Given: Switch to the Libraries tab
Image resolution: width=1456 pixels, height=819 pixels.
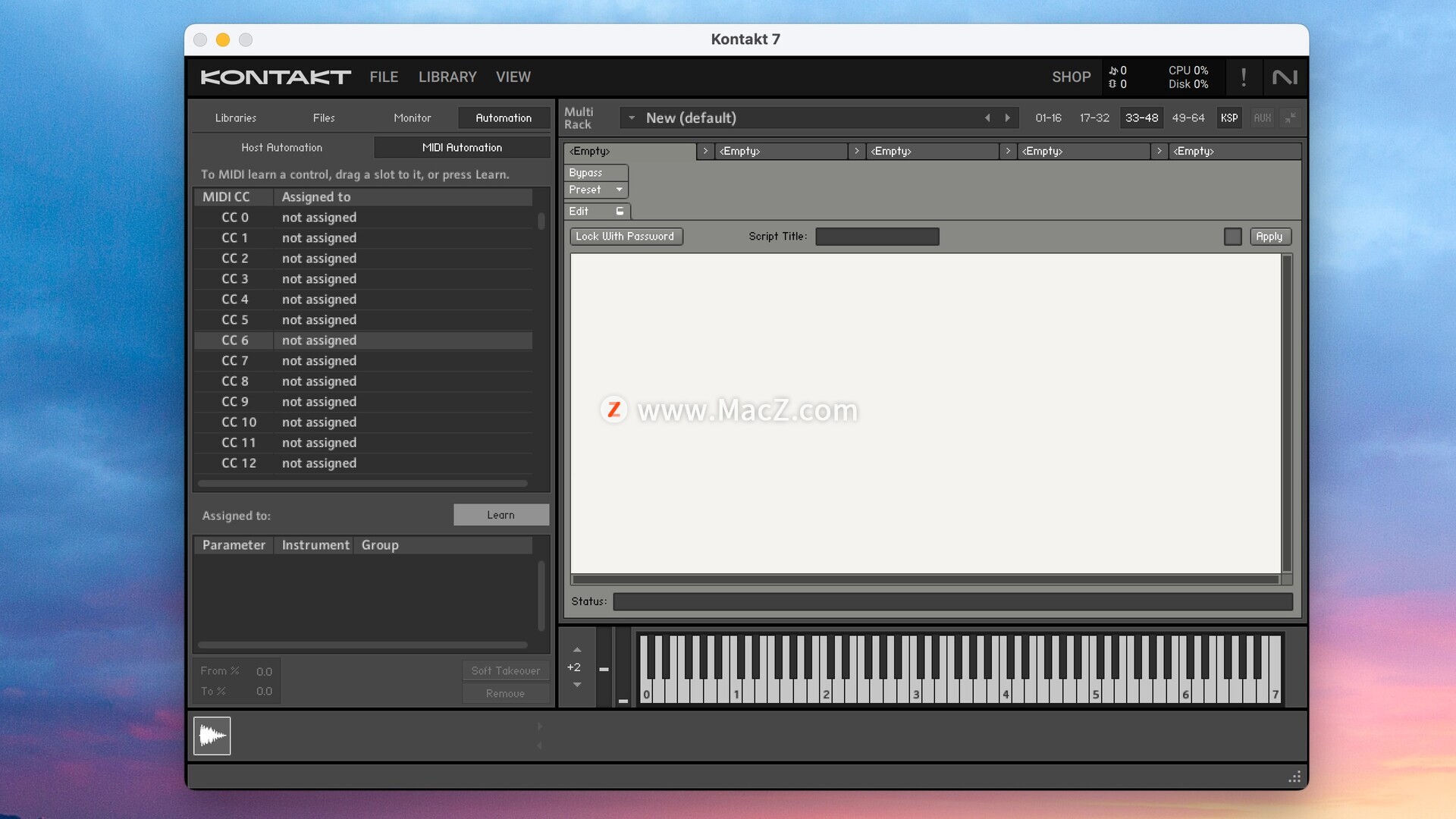Looking at the screenshot, I should (x=236, y=118).
